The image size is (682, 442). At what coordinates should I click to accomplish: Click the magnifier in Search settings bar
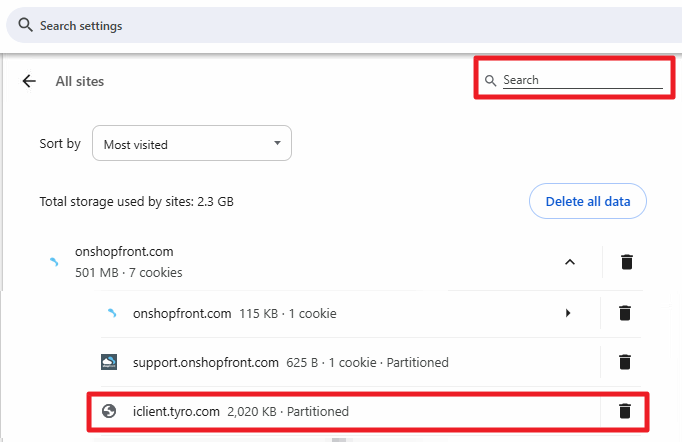coord(25,25)
